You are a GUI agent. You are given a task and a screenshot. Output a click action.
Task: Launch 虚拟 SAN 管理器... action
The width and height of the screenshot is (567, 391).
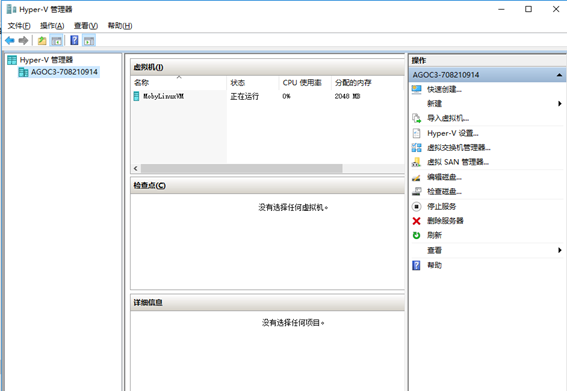pos(458,162)
